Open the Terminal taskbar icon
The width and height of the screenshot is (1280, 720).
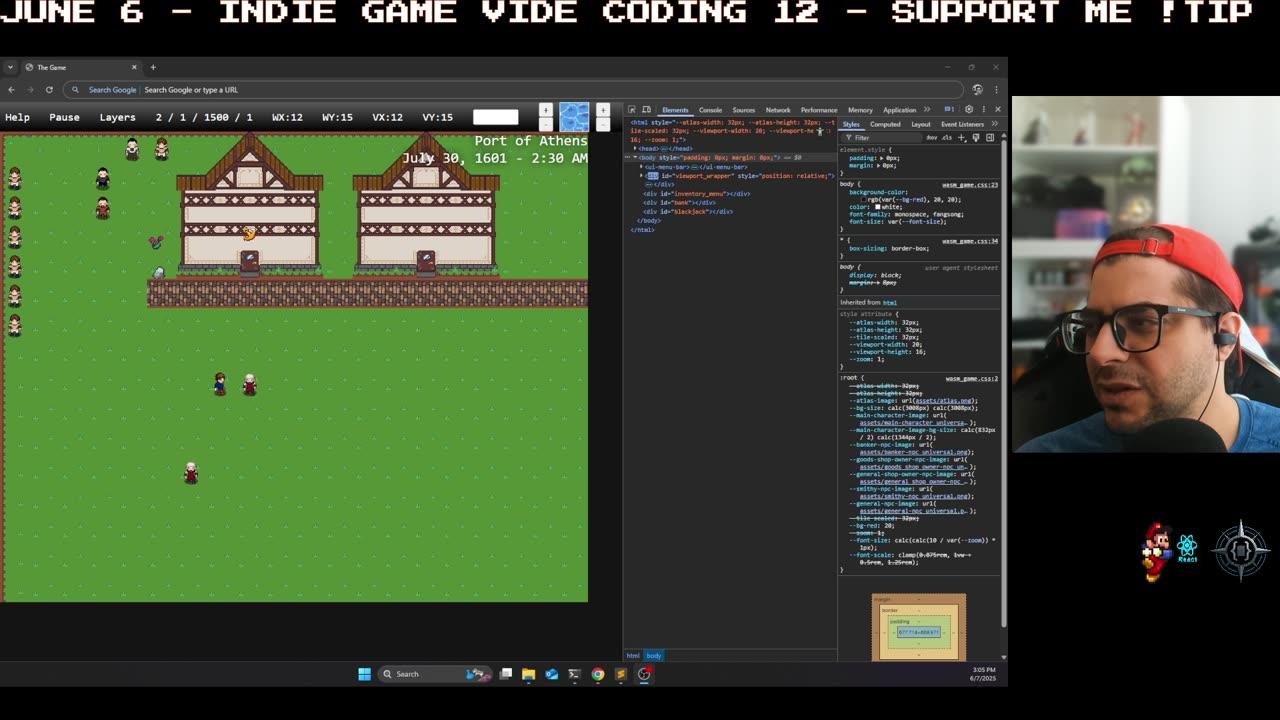tap(574, 674)
